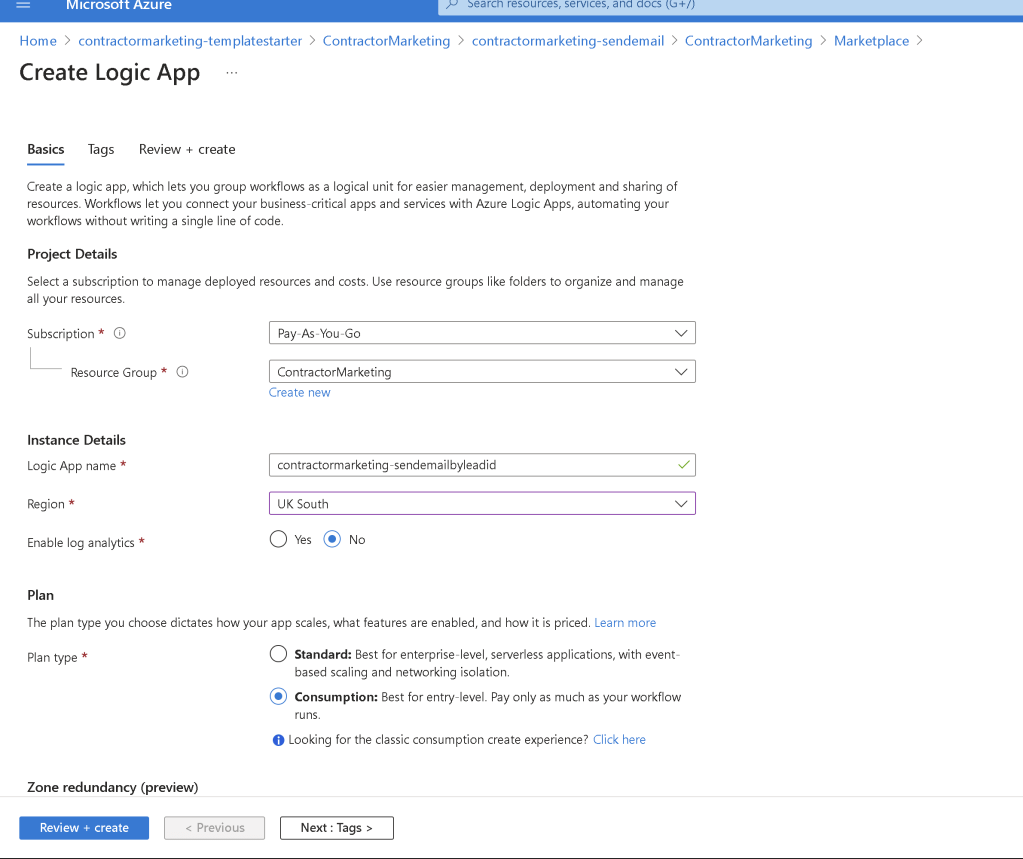Focus the Logic App name field
The image size is (1023, 859).
(482, 465)
